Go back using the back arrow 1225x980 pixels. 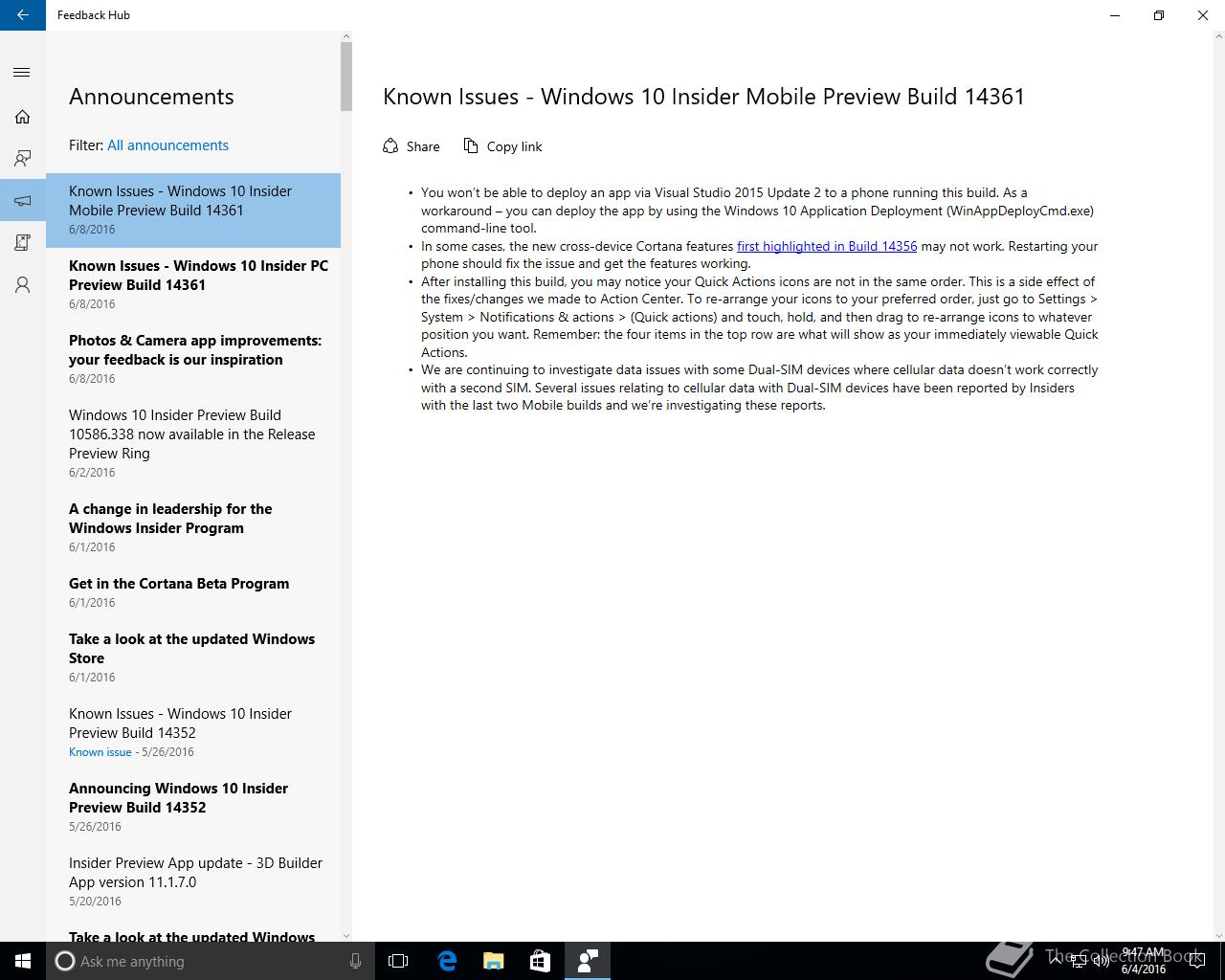tap(23, 15)
